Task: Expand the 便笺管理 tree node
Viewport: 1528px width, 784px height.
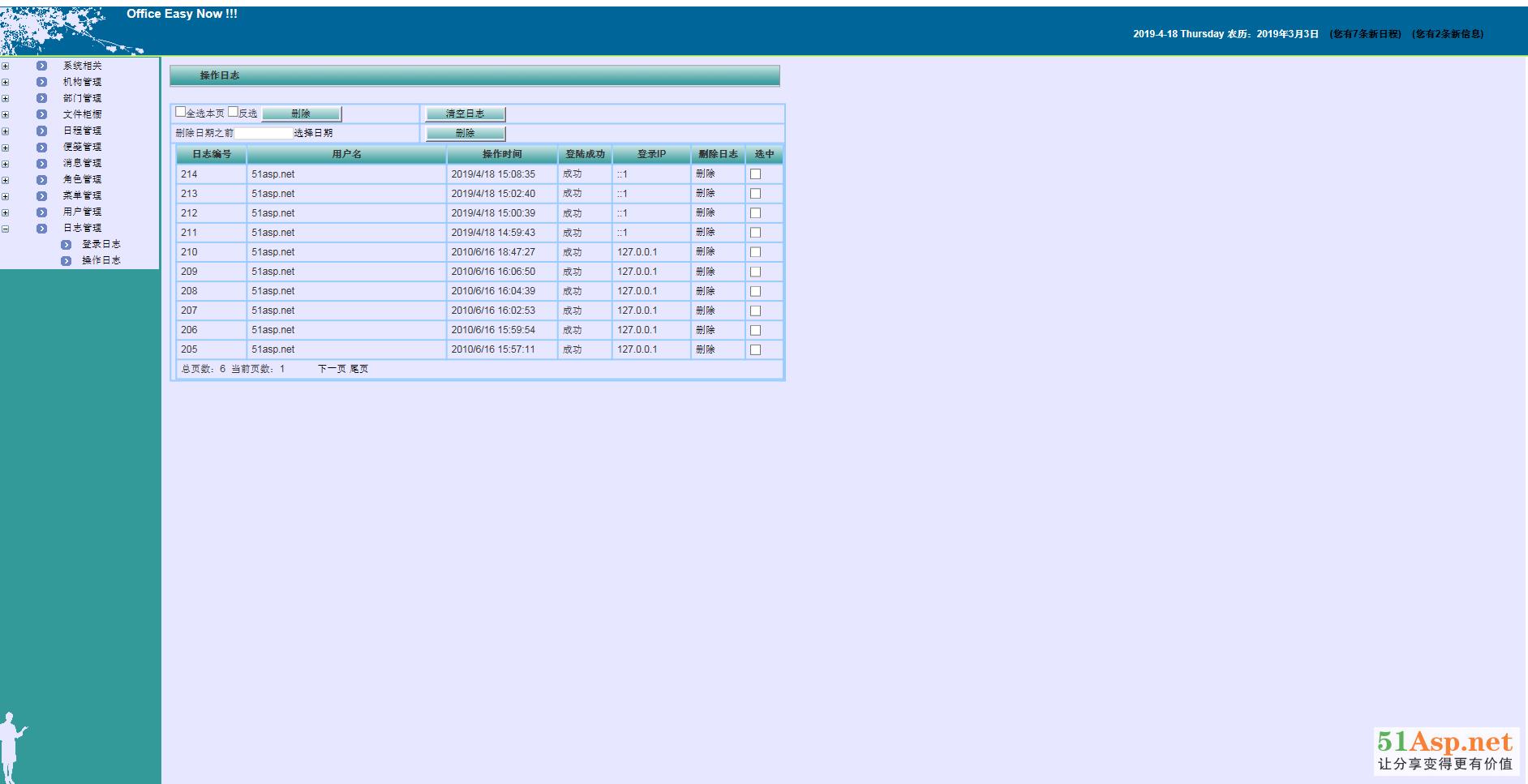Action: [5, 148]
